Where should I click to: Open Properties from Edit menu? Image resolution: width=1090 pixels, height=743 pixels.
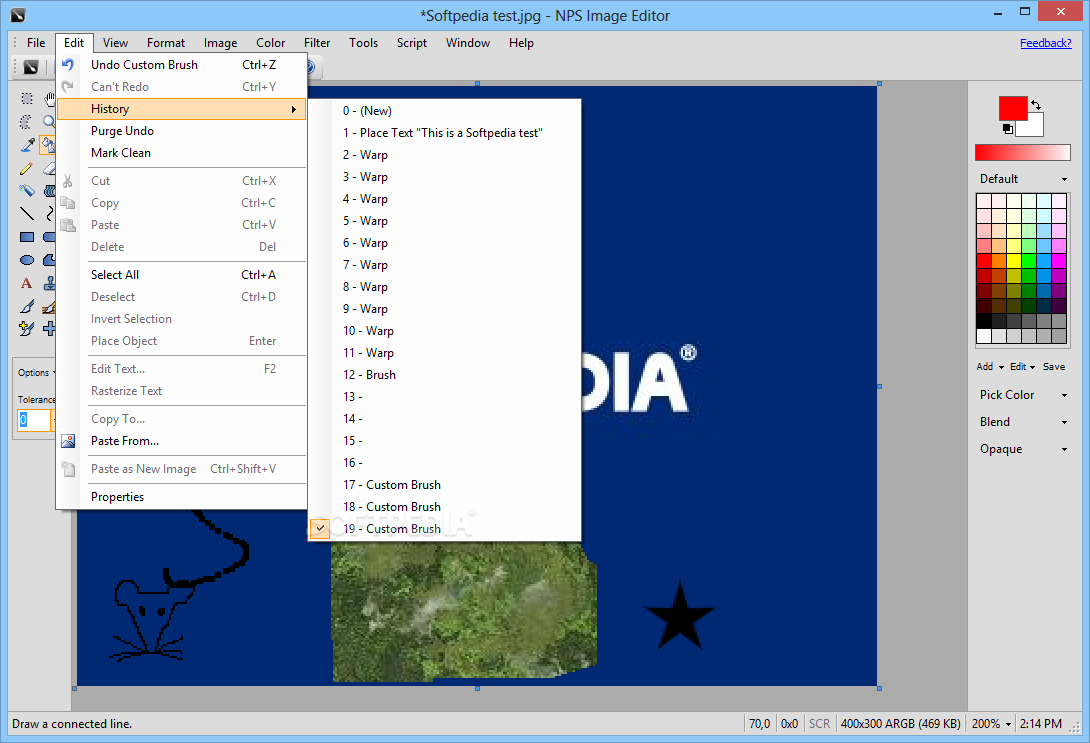coord(181,497)
